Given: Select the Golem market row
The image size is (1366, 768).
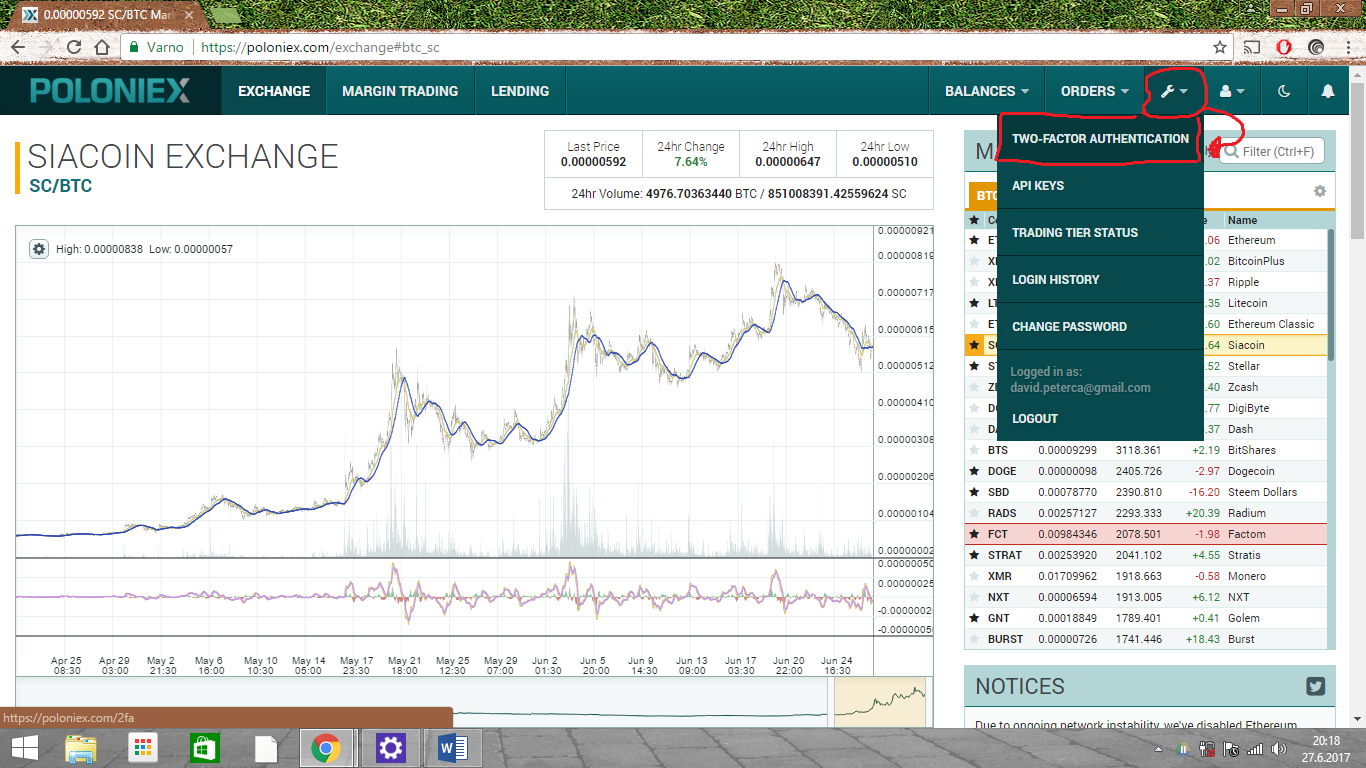Looking at the screenshot, I should (x=1146, y=618).
